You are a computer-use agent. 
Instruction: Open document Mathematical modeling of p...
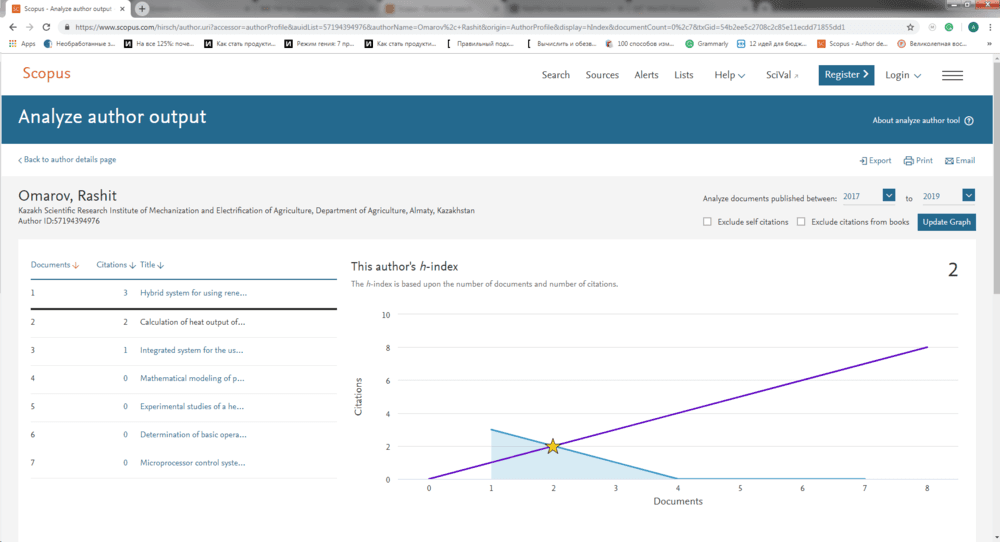click(192, 378)
